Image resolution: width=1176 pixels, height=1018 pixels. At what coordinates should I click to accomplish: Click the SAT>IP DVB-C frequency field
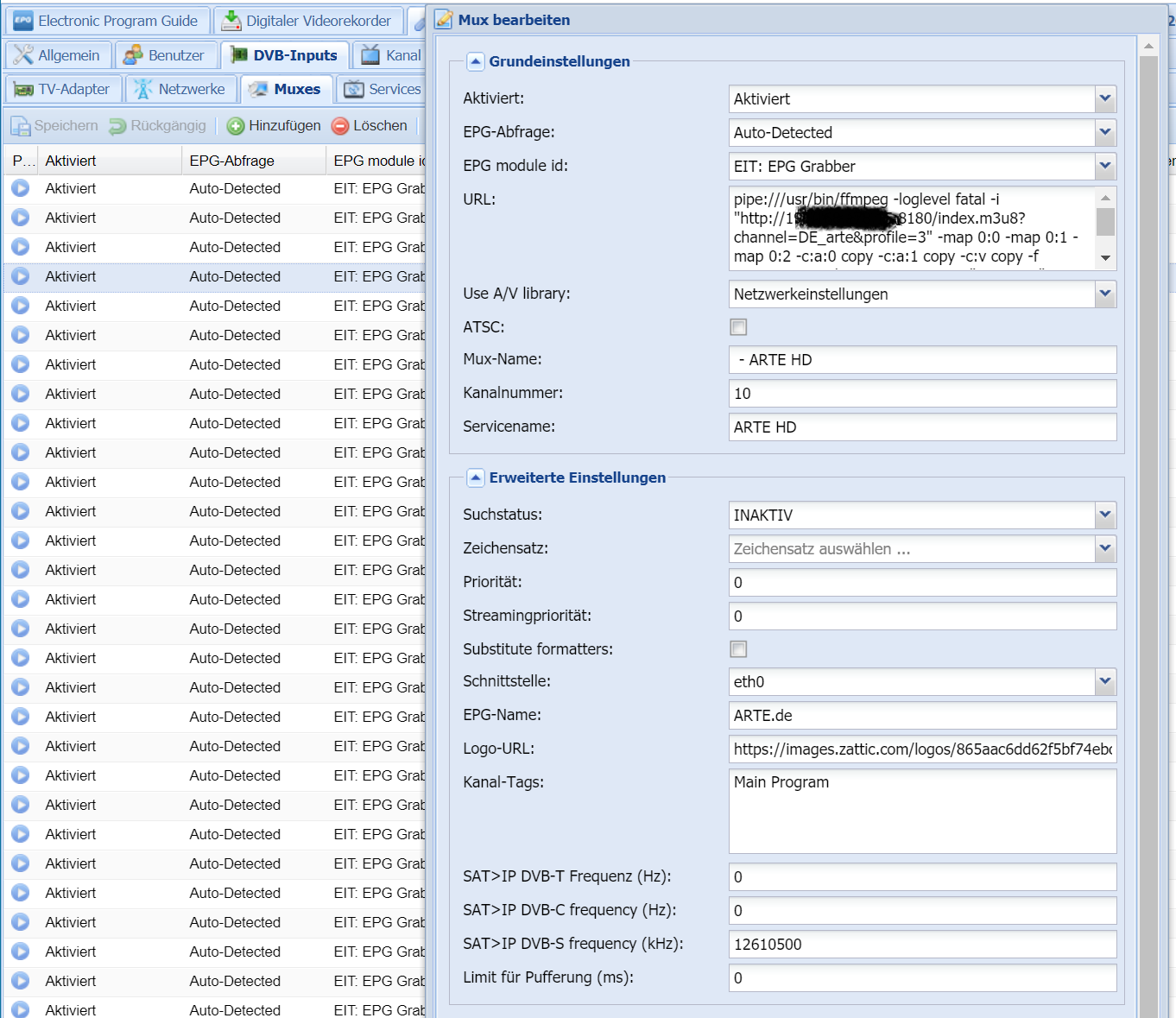point(923,911)
